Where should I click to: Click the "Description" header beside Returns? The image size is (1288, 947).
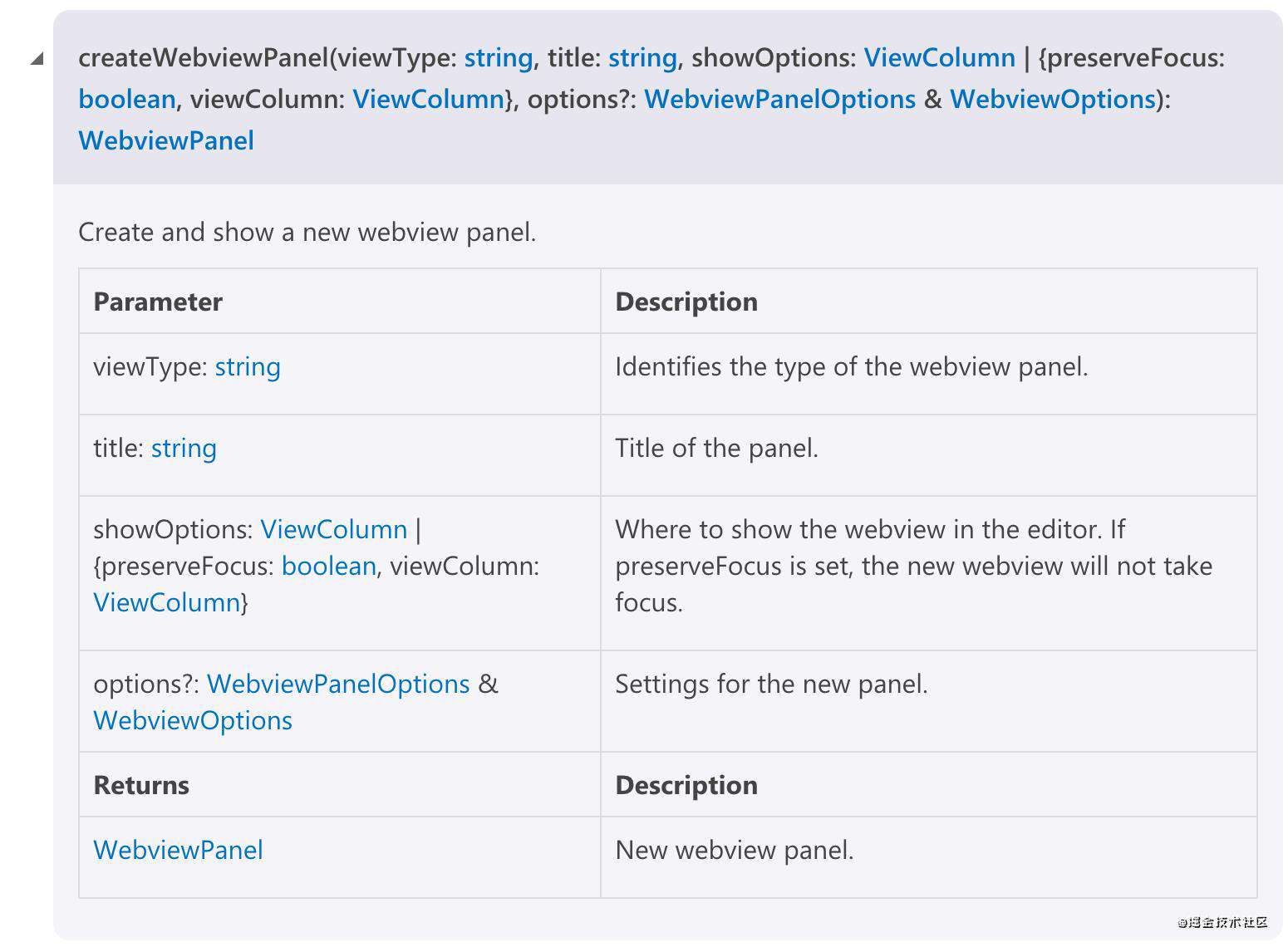coord(686,785)
